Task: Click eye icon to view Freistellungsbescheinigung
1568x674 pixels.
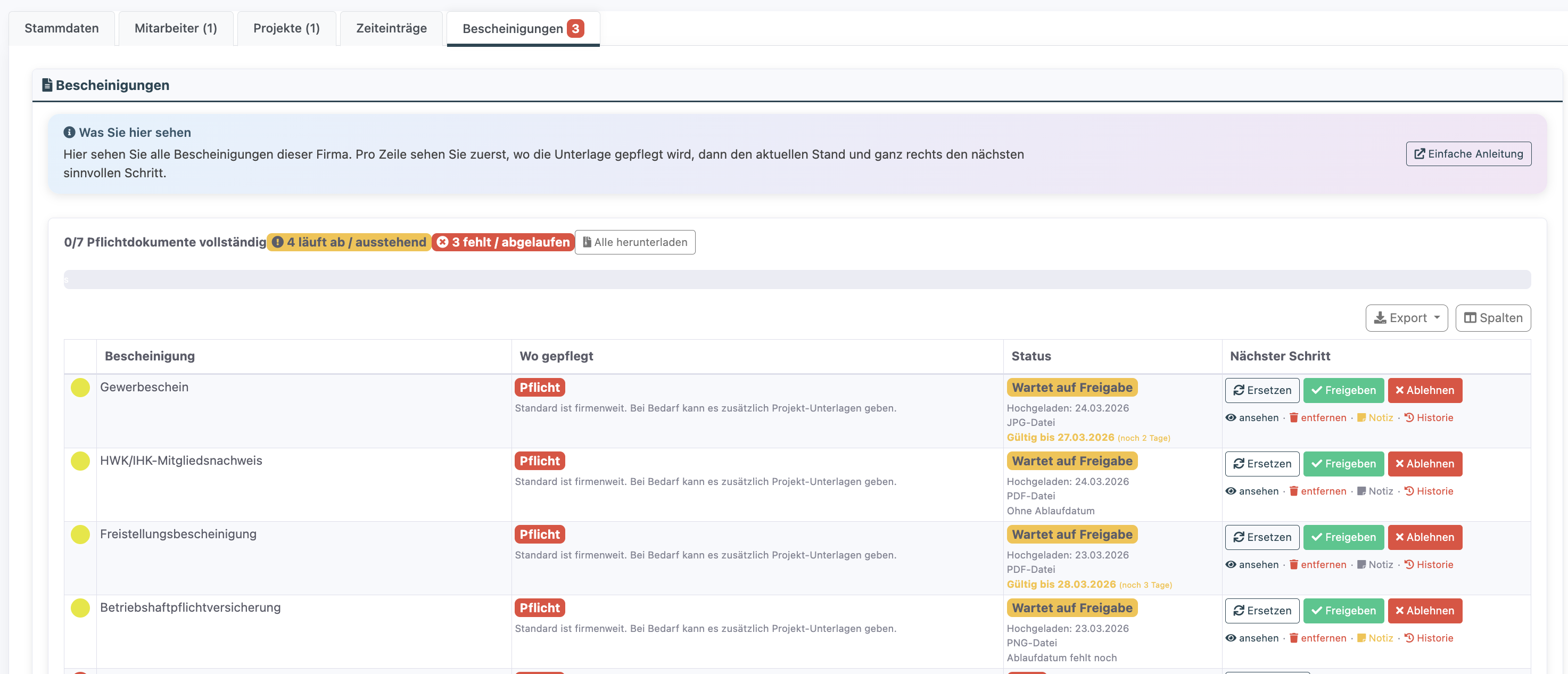Action: tap(1231, 564)
